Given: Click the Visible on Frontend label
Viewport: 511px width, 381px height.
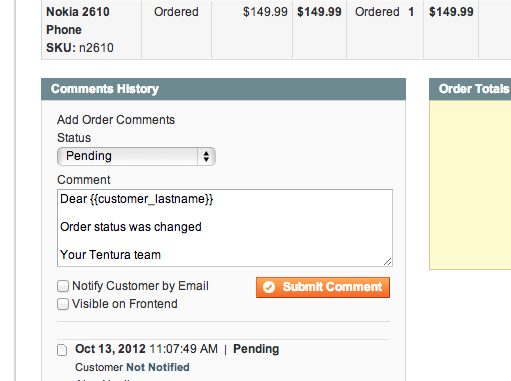Looking at the screenshot, I should tap(125, 304).
